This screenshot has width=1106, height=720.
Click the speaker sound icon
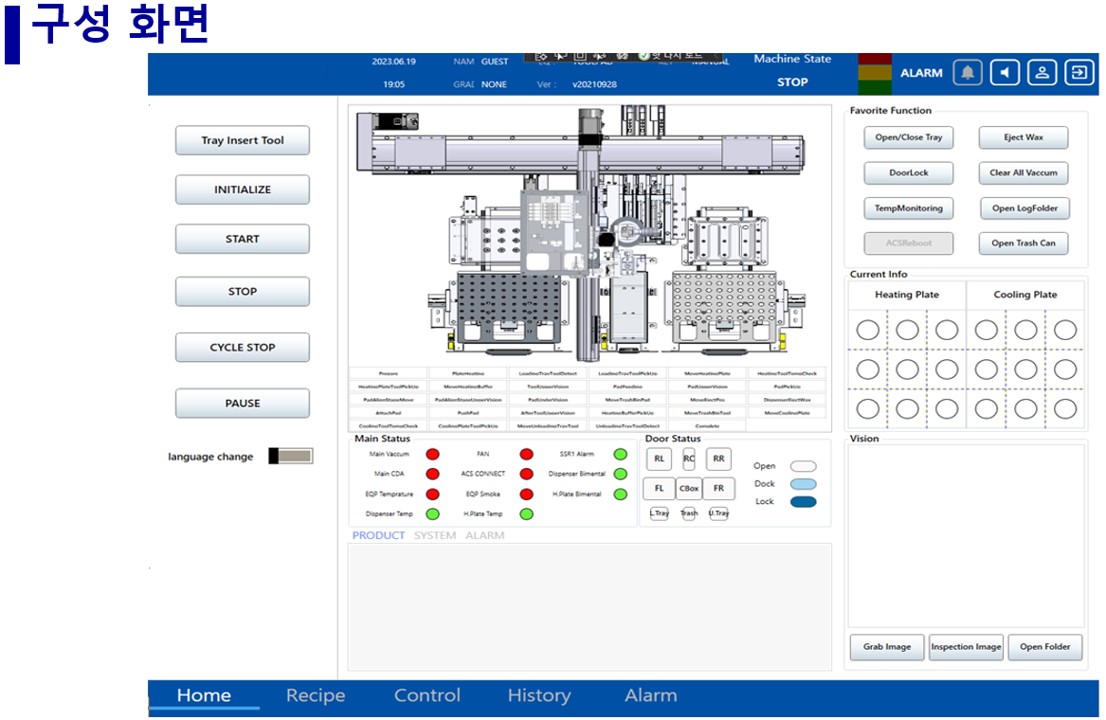(x=1005, y=72)
